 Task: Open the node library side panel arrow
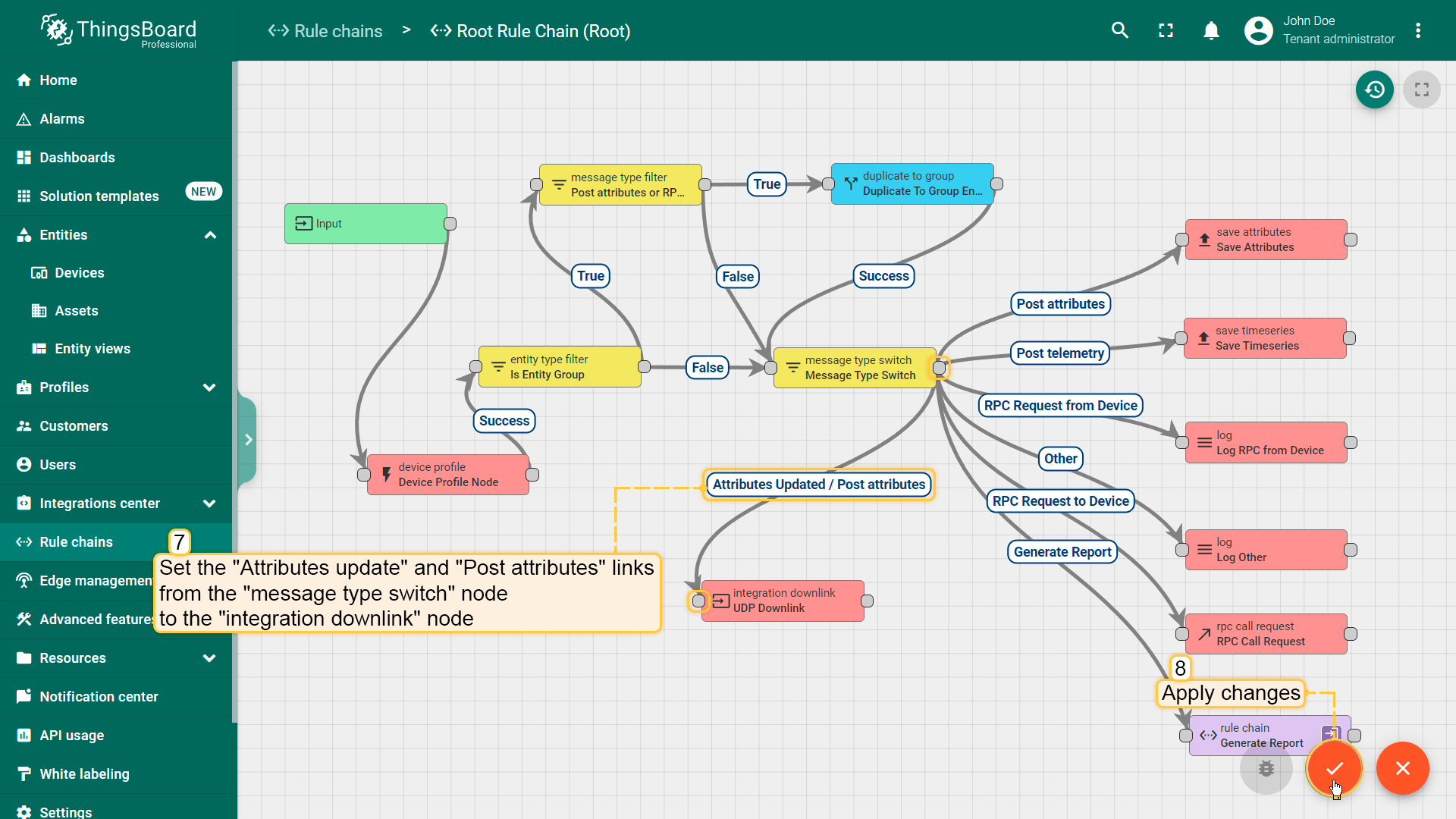[x=248, y=440]
